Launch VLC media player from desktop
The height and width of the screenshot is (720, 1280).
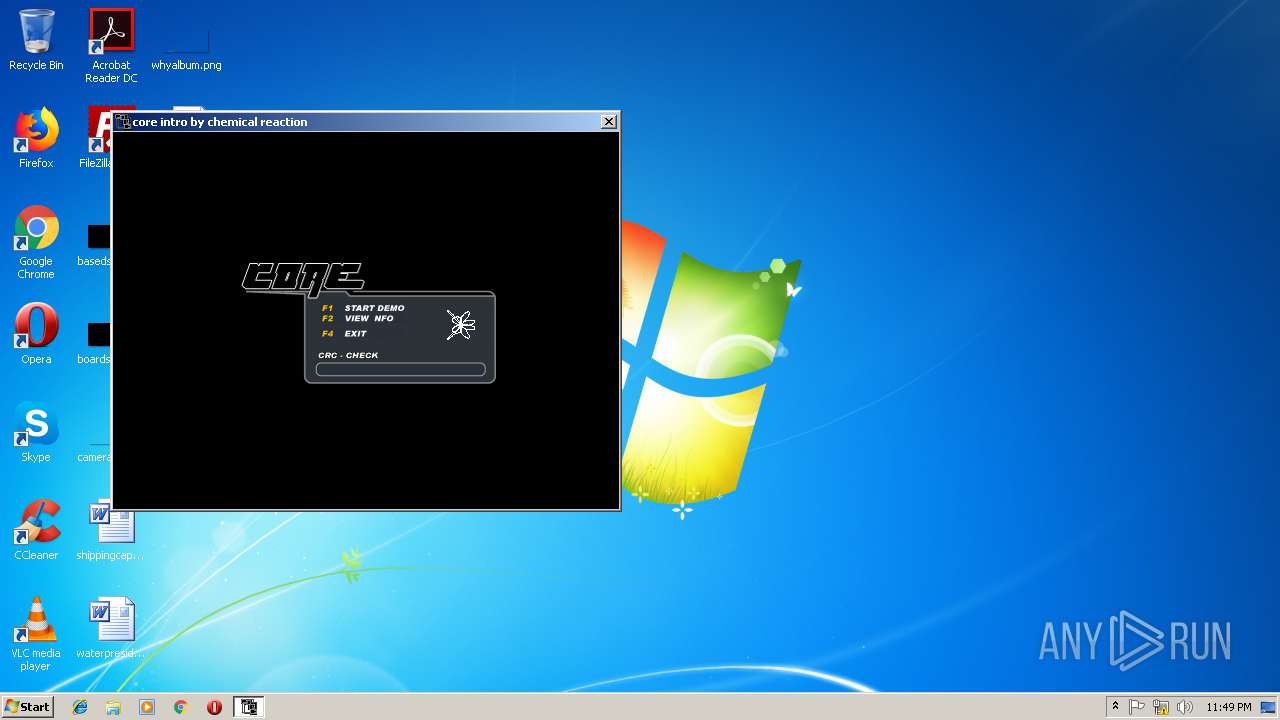click(36, 634)
